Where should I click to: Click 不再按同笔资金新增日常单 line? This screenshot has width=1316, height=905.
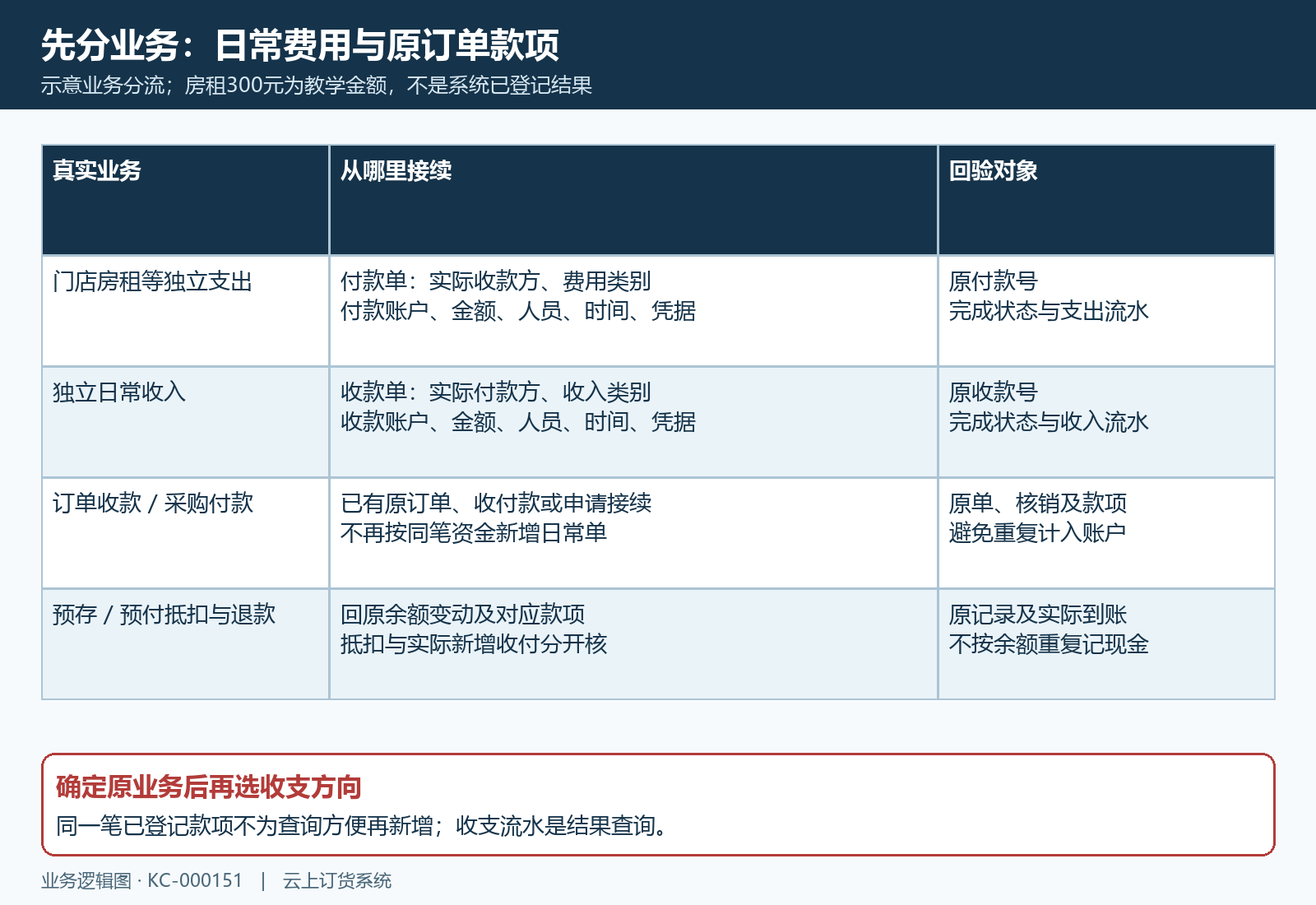(x=474, y=533)
